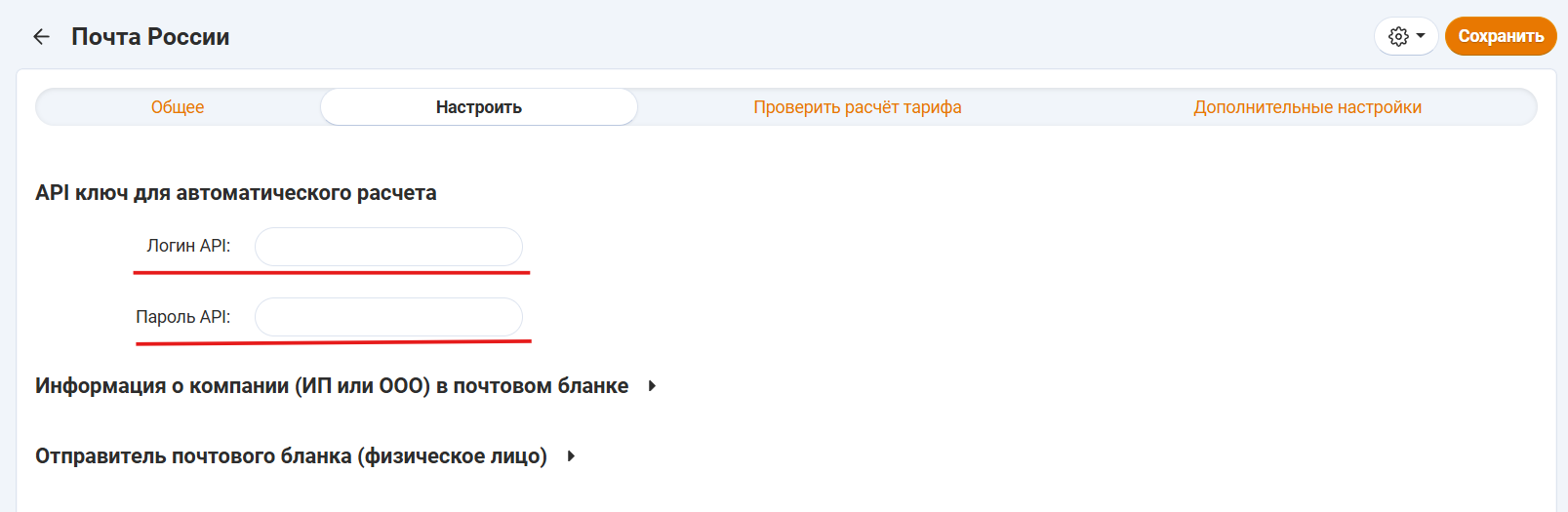Open settings via the gear icon
Viewport: 1568px width, 512px height.
(x=1398, y=36)
